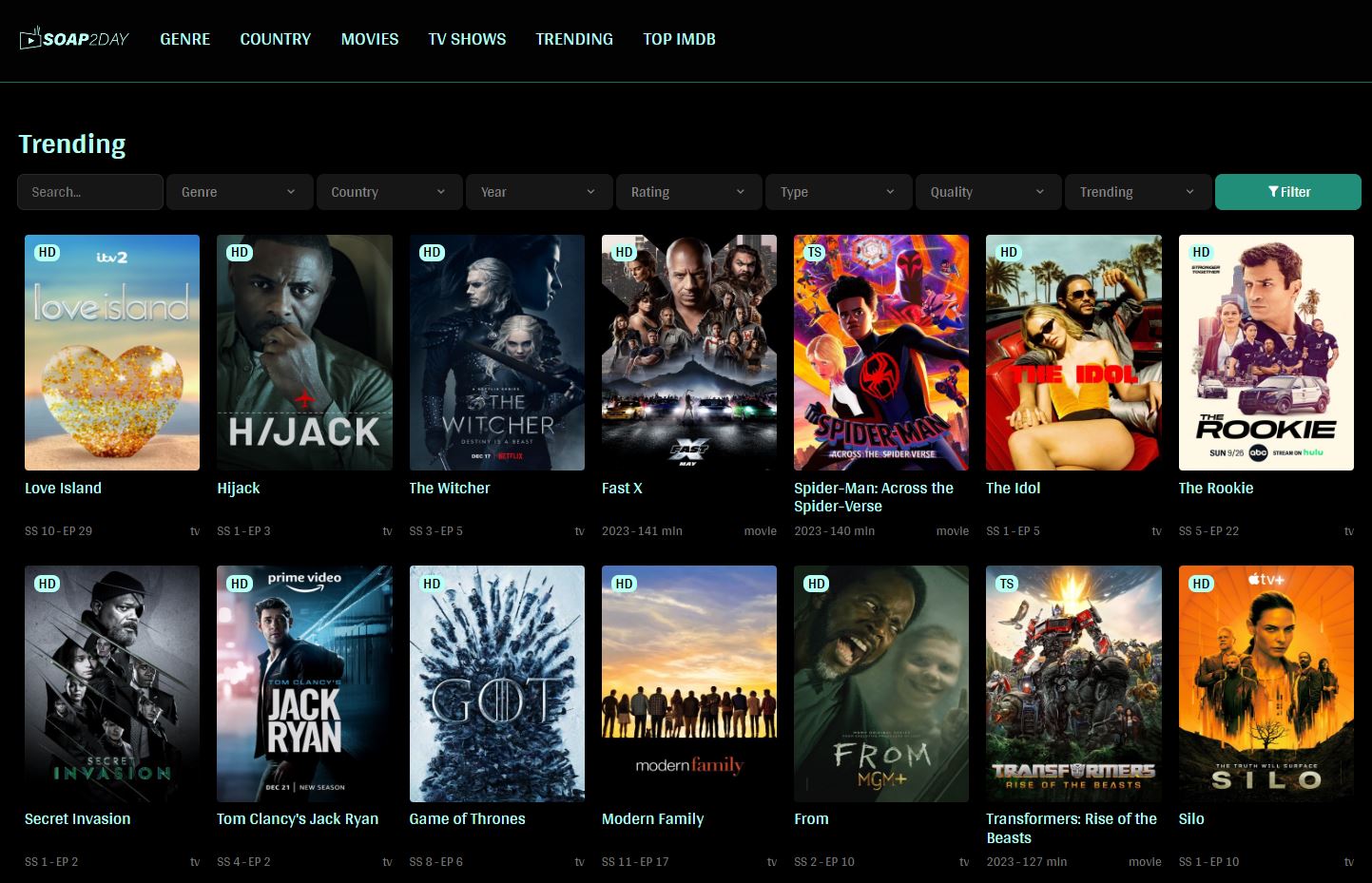Open the Hijack title link

click(x=239, y=488)
